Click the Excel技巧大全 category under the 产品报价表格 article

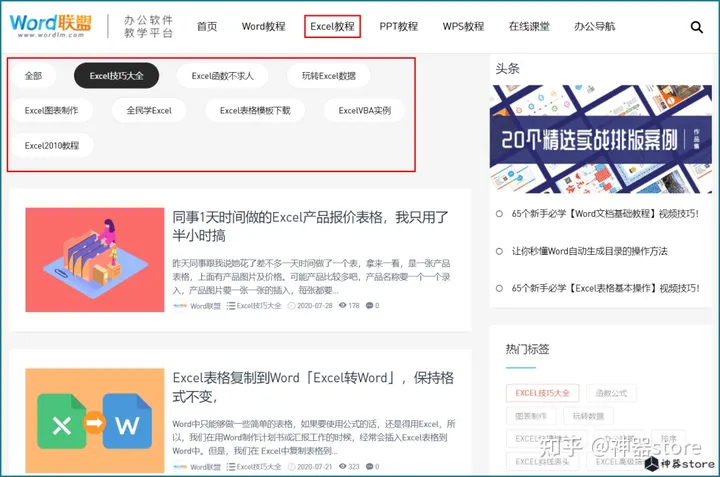[x=259, y=306]
